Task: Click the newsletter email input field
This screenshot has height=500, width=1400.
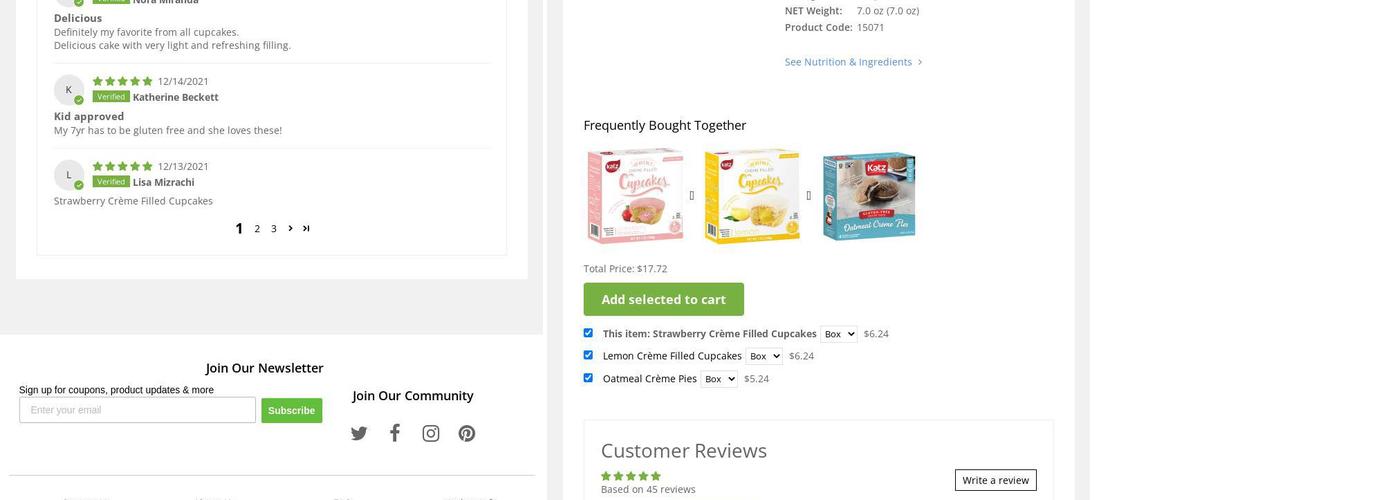Action: coord(138,410)
